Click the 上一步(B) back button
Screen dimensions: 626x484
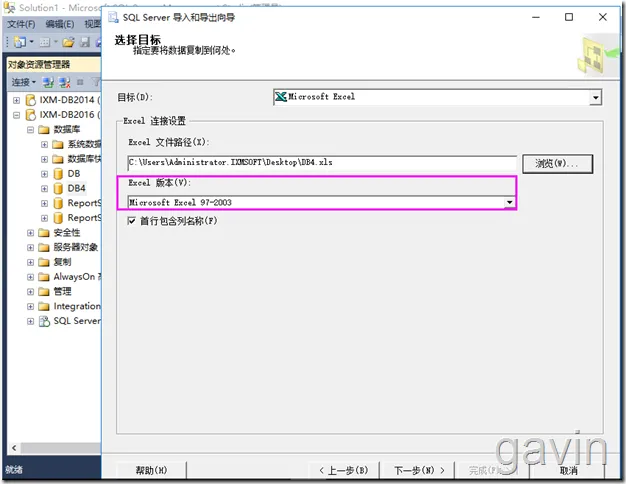click(x=344, y=470)
